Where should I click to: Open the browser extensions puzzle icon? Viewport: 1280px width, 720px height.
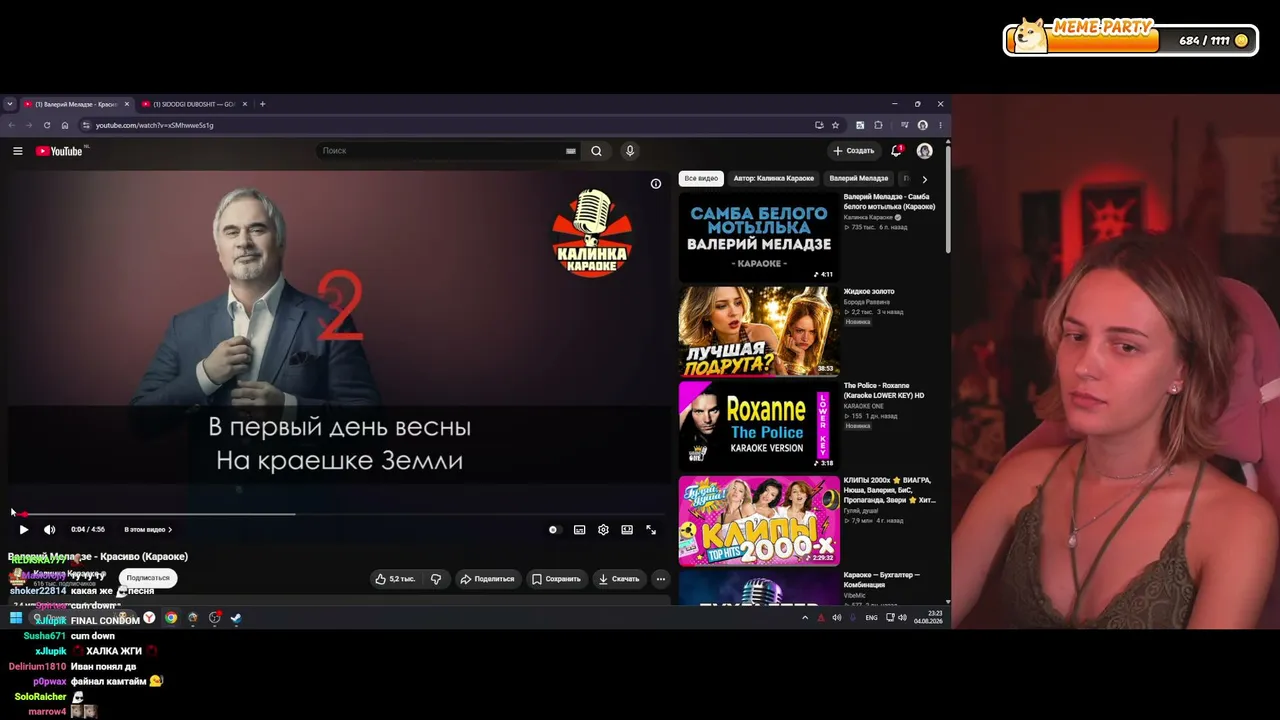point(878,125)
